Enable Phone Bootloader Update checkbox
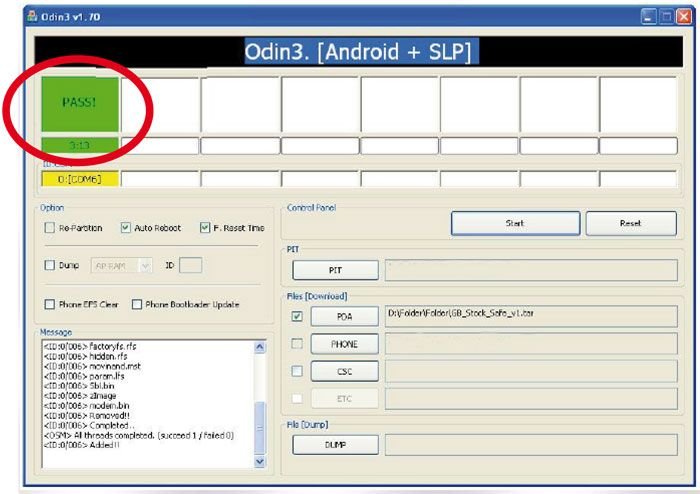This screenshot has height=494, width=700. (x=137, y=304)
